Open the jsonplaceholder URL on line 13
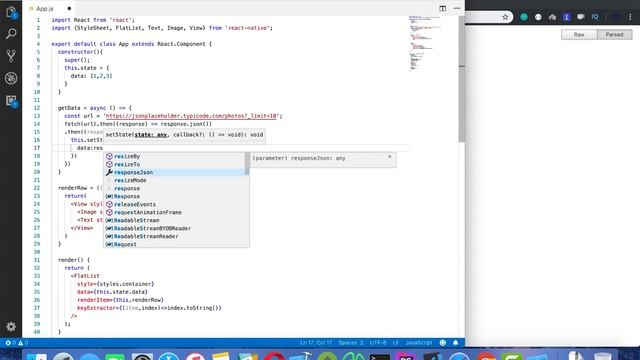The height and width of the screenshot is (360, 640). 191,116
